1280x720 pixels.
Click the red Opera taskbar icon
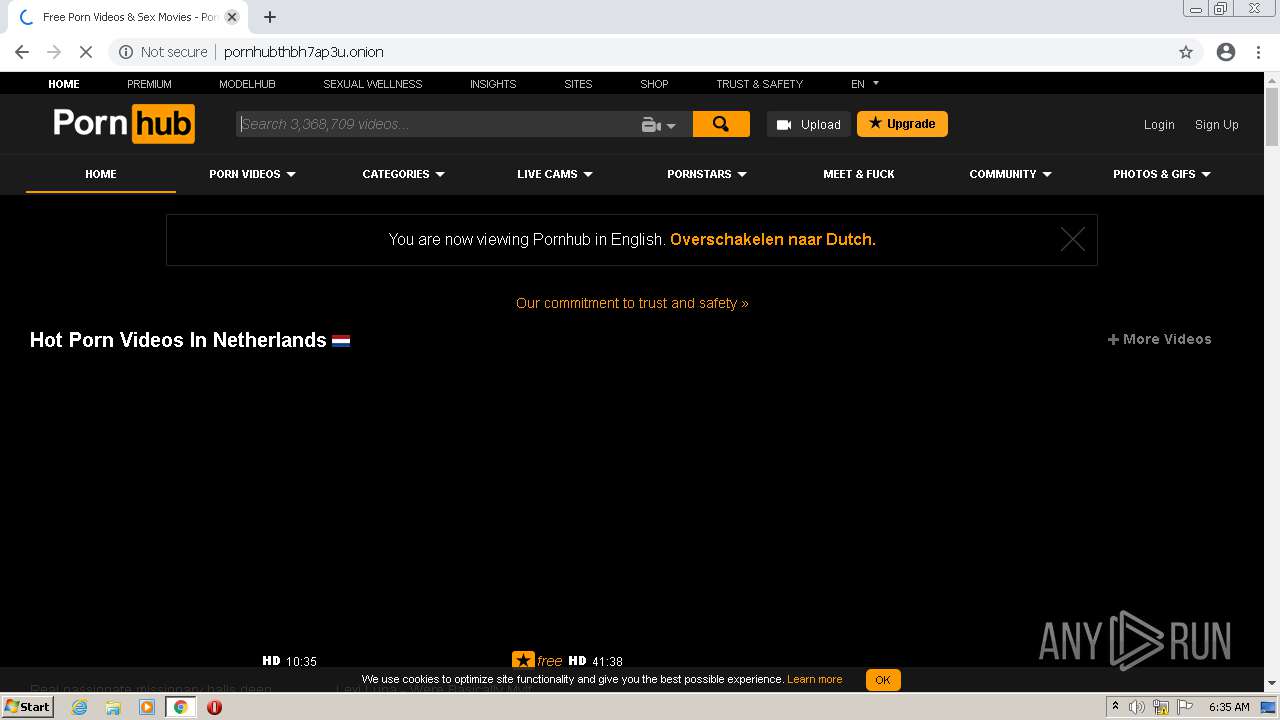coord(214,707)
